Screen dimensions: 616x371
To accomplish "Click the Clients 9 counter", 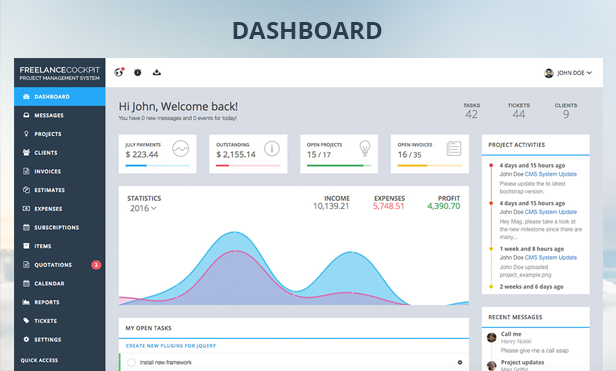I will click(x=566, y=111).
